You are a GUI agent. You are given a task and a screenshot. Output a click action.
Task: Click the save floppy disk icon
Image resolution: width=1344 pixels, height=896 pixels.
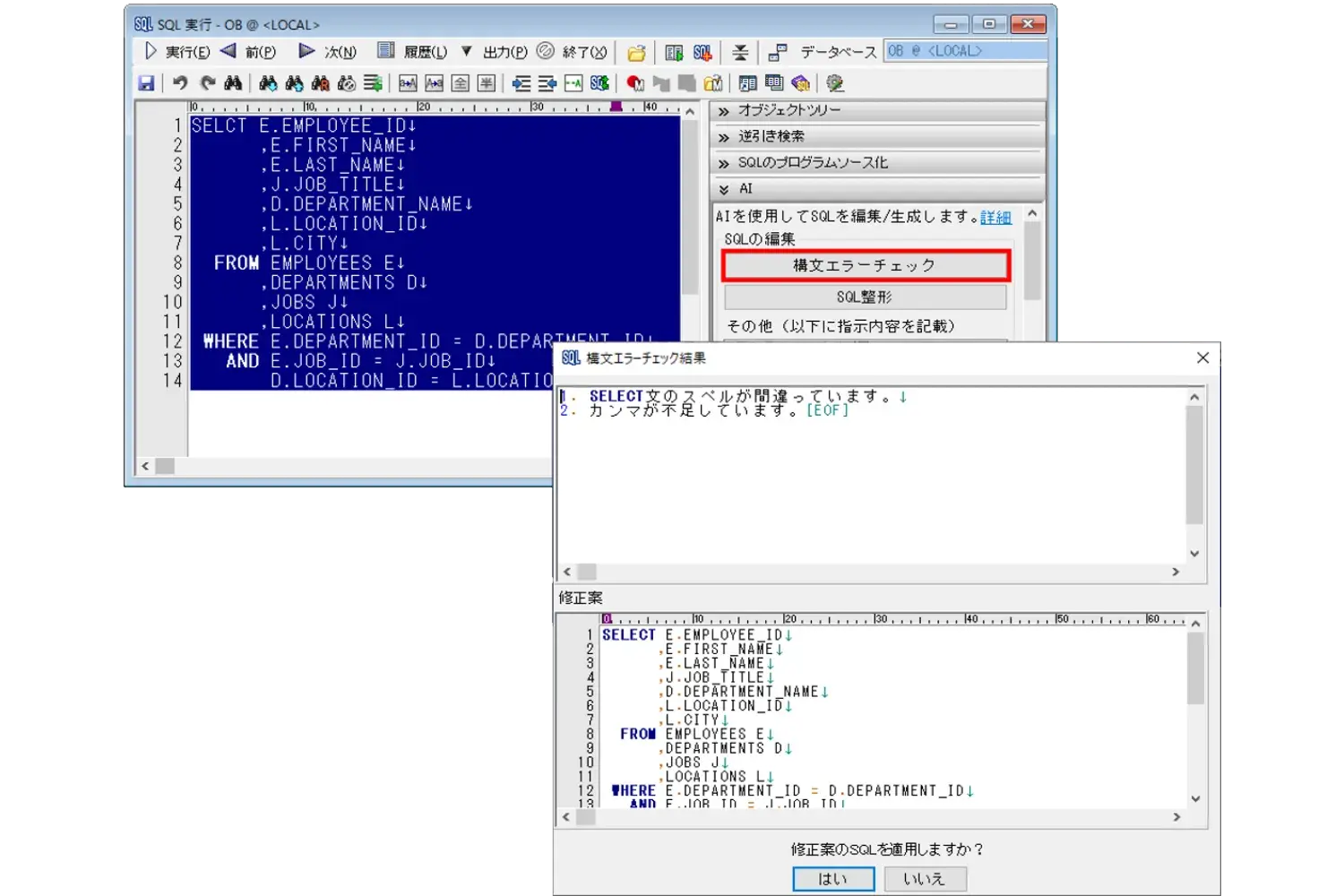(146, 83)
